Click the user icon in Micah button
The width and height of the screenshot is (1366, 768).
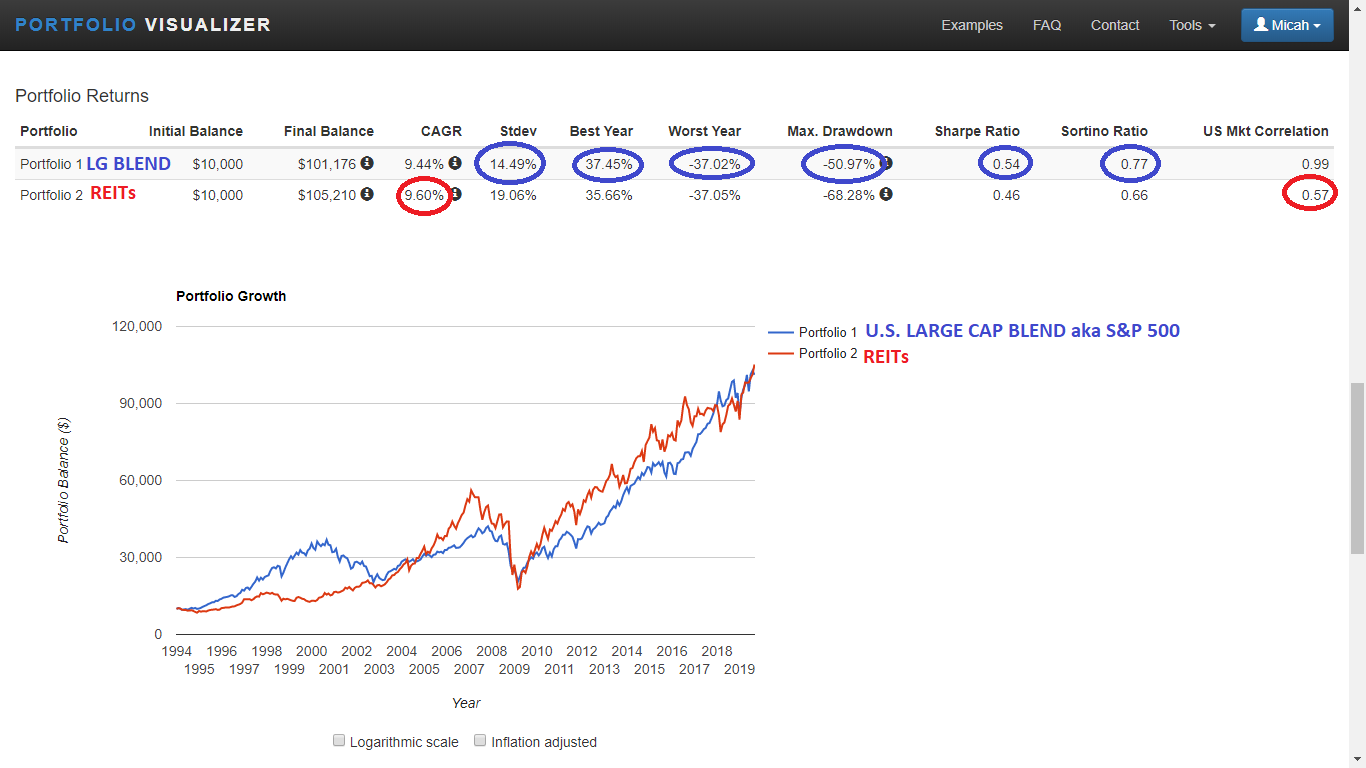click(x=1261, y=25)
